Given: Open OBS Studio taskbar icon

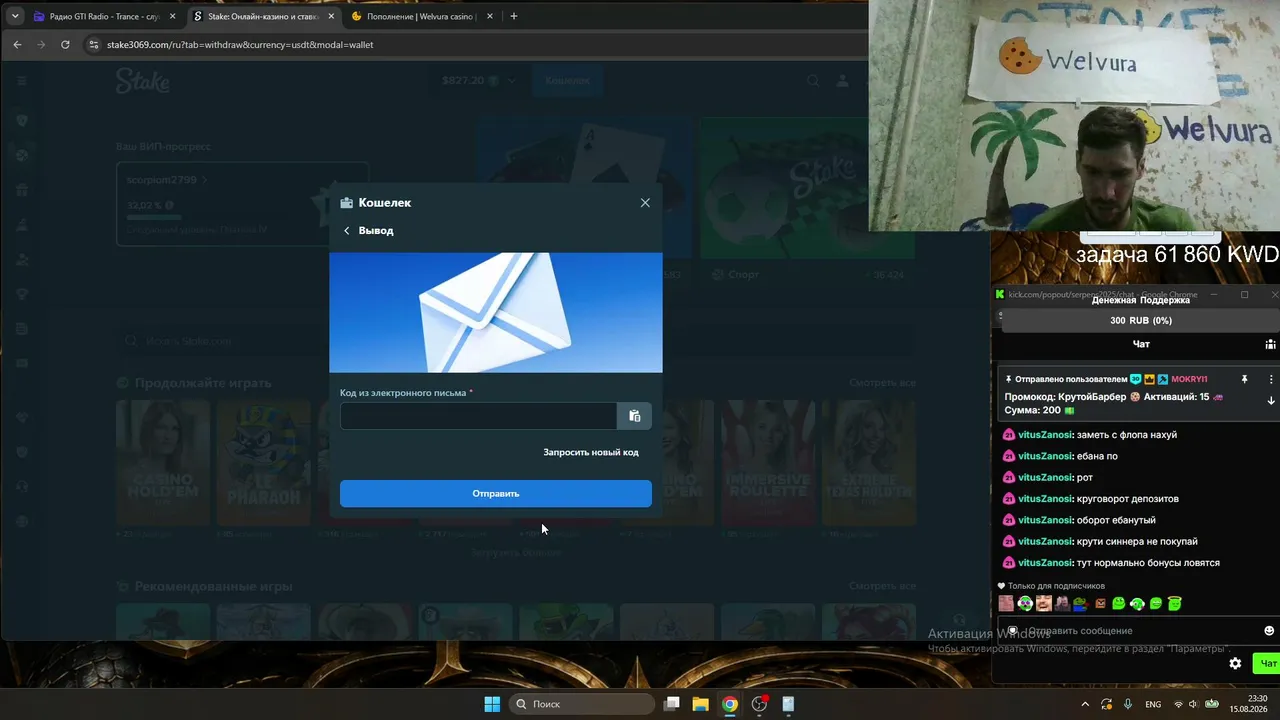Looking at the screenshot, I should point(759,704).
